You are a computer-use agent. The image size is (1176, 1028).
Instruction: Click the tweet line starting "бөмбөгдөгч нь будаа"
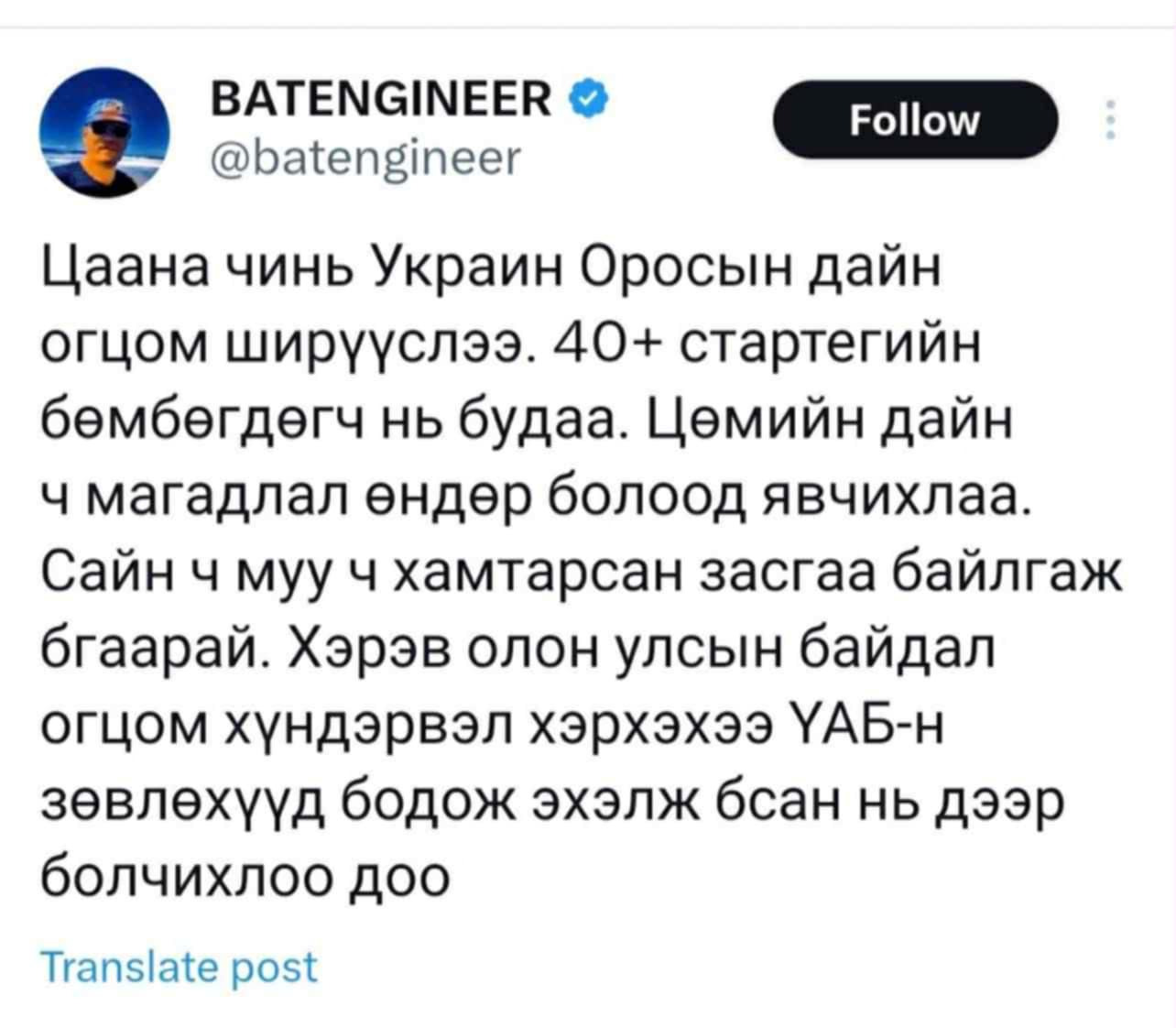[x=528, y=421]
